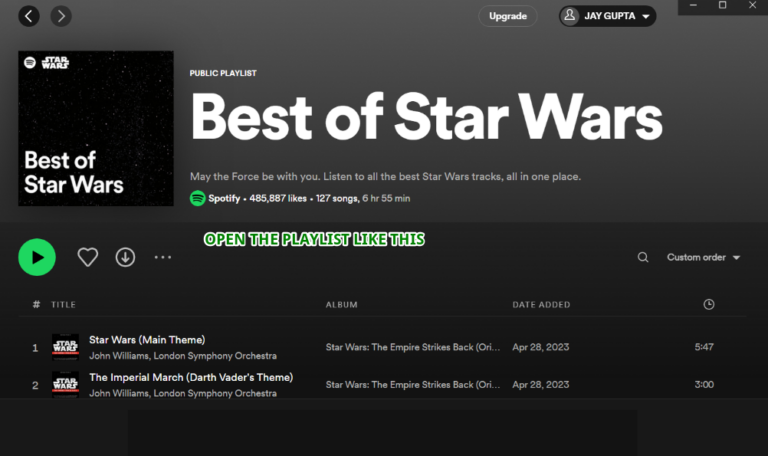Click the 5:47 duration of track 1
This screenshot has width=768, height=456.
[x=704, y=347]
